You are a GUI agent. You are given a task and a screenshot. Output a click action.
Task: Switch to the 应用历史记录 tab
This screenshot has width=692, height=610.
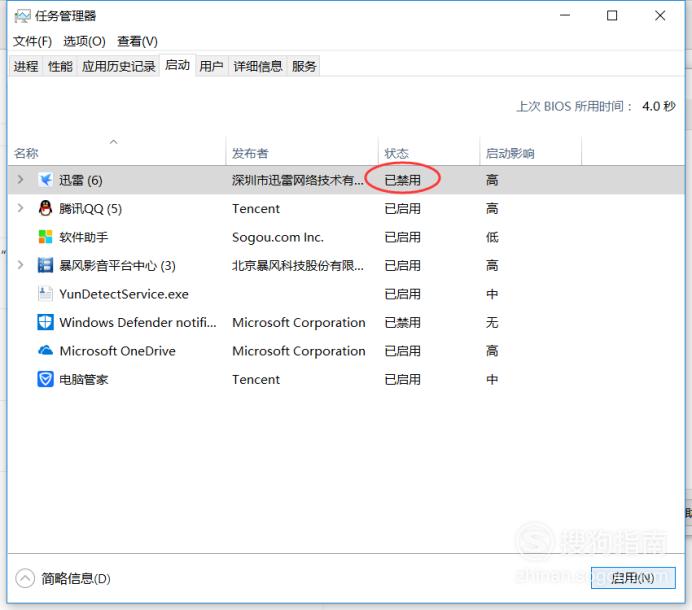(x=118, y=66)
